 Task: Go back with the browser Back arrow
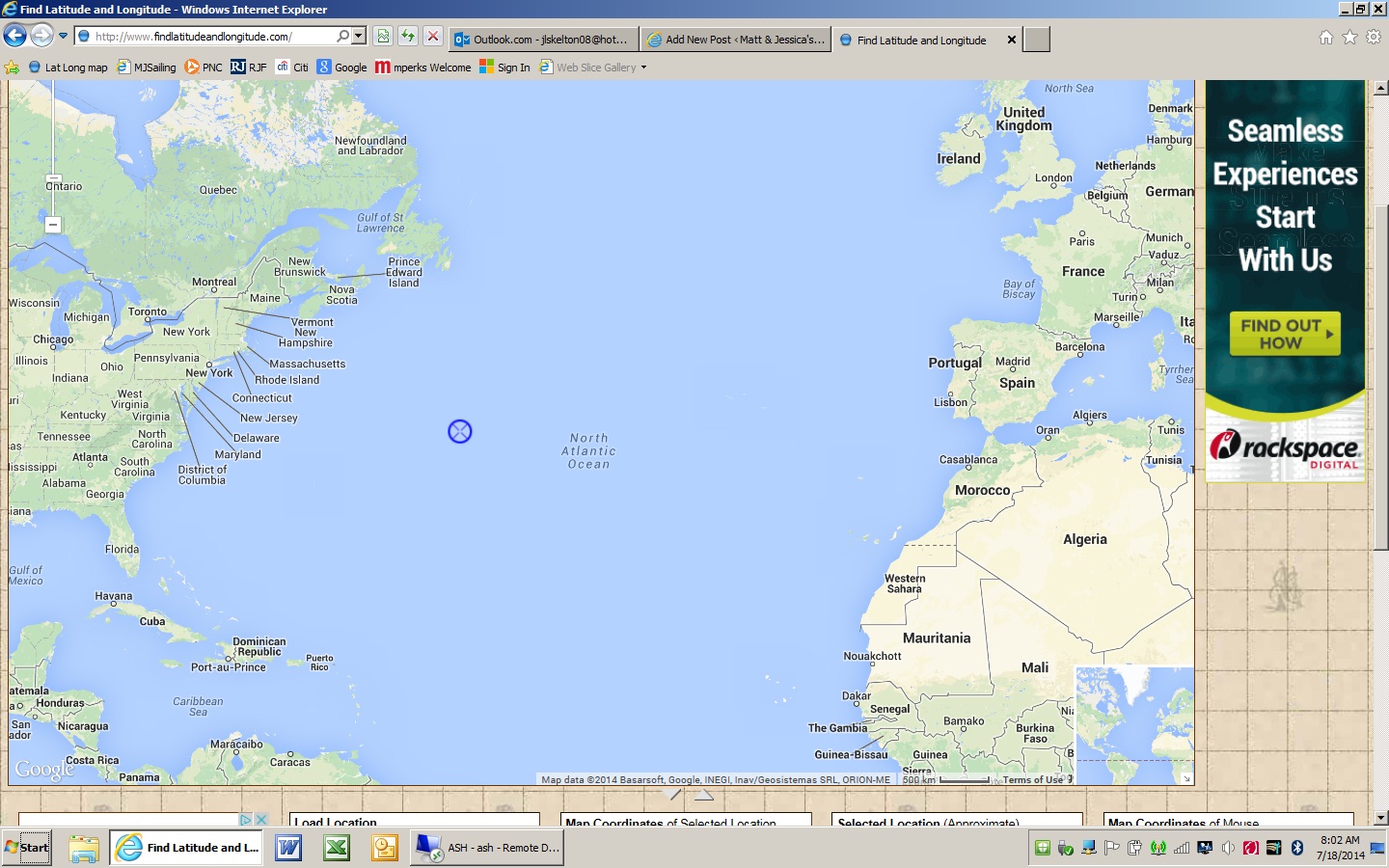pos(14,36)
